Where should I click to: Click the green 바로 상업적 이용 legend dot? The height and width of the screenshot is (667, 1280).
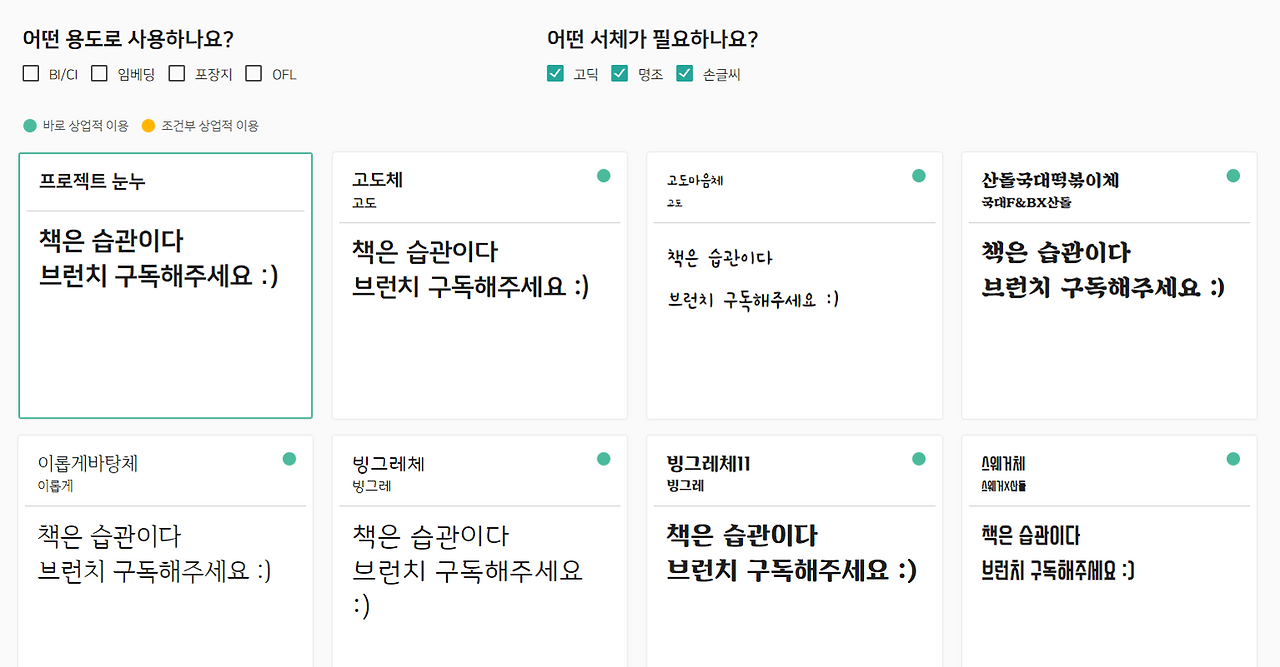click(x=30, y=126)
